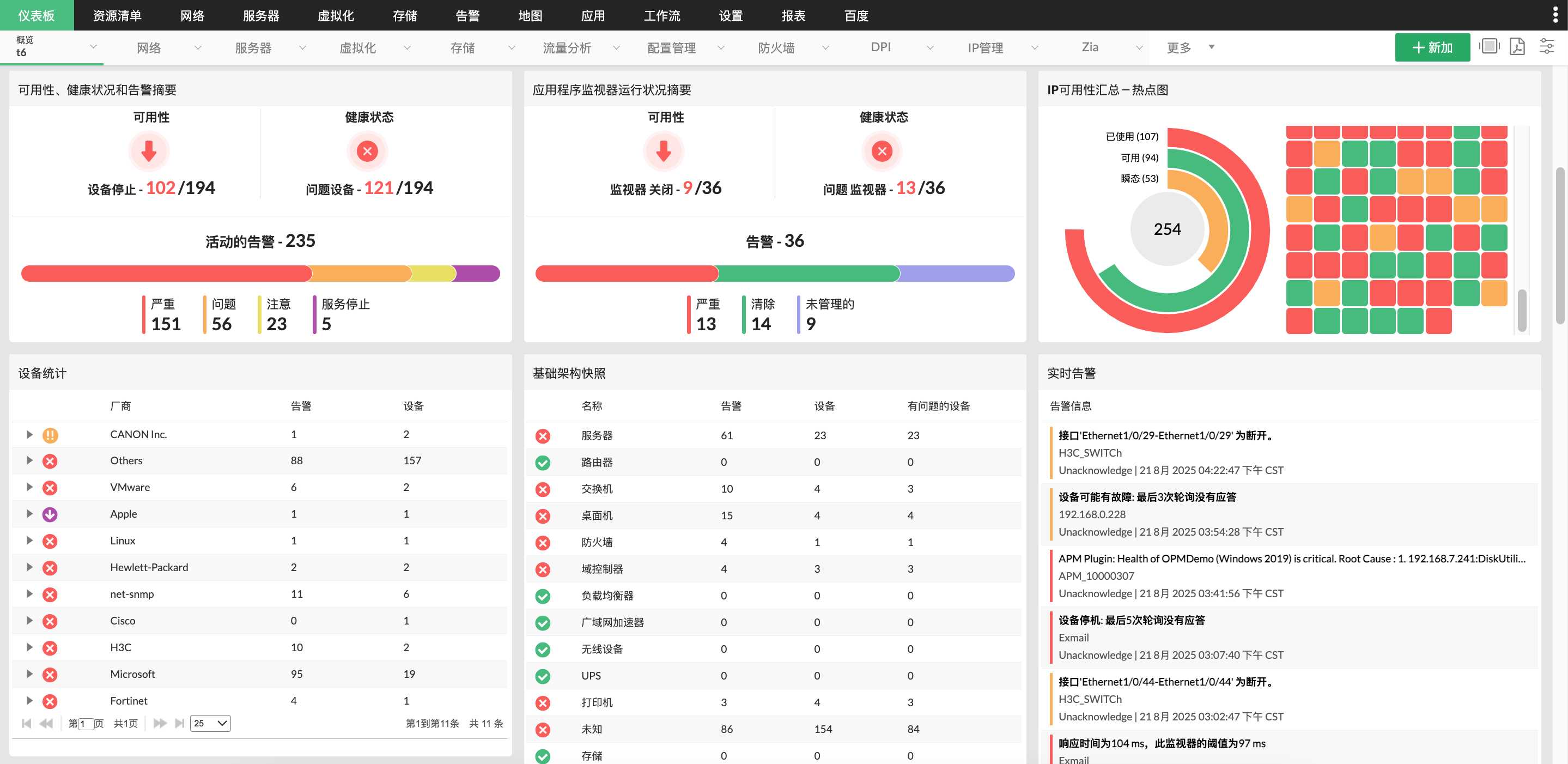Click the green 新加 button
Image resolution: width=1568 pixels, height=764 pixels.
[1432, 47]
